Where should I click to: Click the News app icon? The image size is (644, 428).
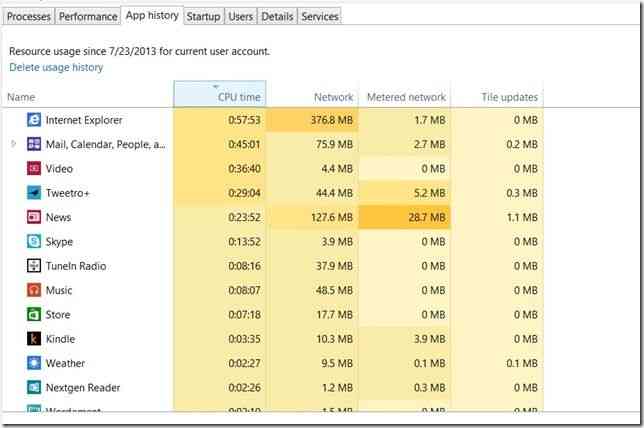(34, 217)
